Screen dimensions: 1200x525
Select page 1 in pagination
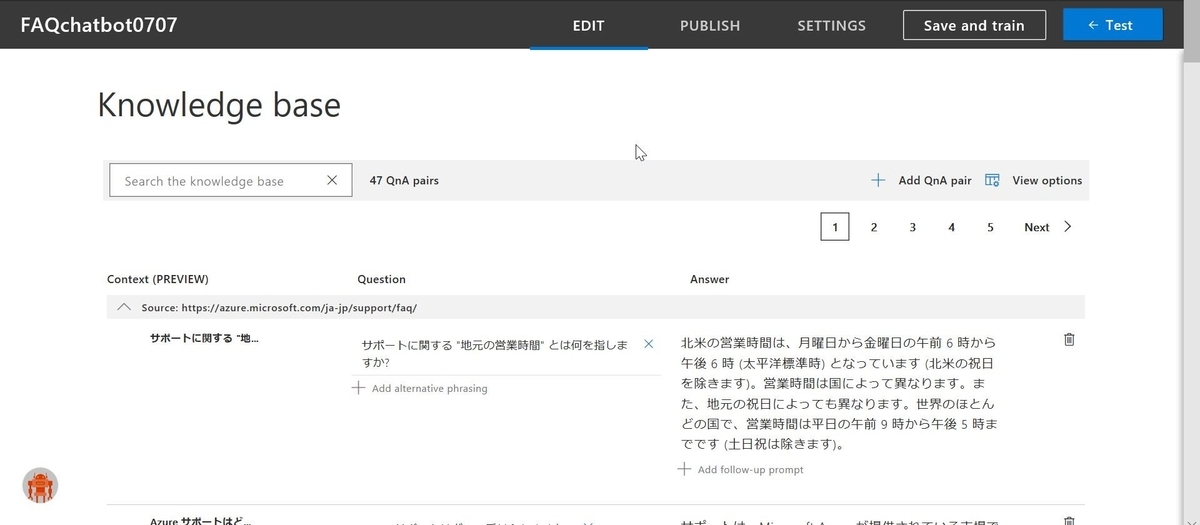[835, 227]
